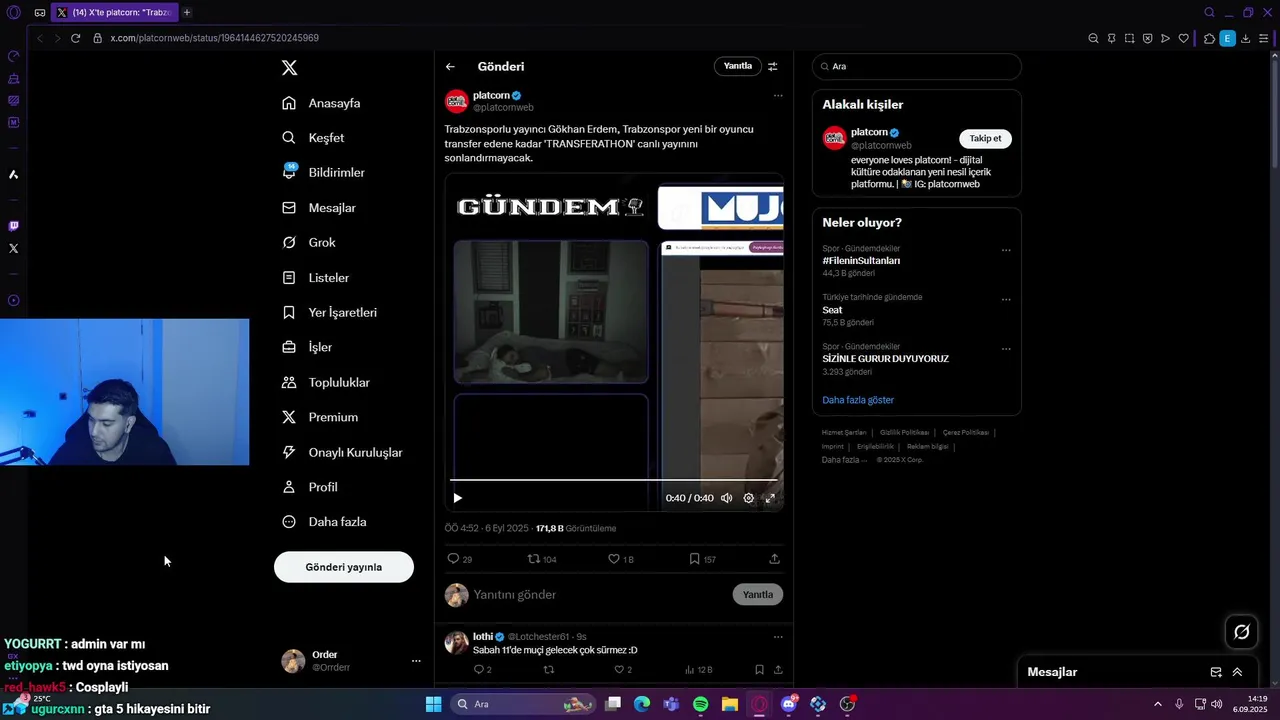The width and height of the screenshot is (1280, 720).
Task: Open more options for #FileninSultanları trend
Action: pyautogui.click(x=1006, y=251)
